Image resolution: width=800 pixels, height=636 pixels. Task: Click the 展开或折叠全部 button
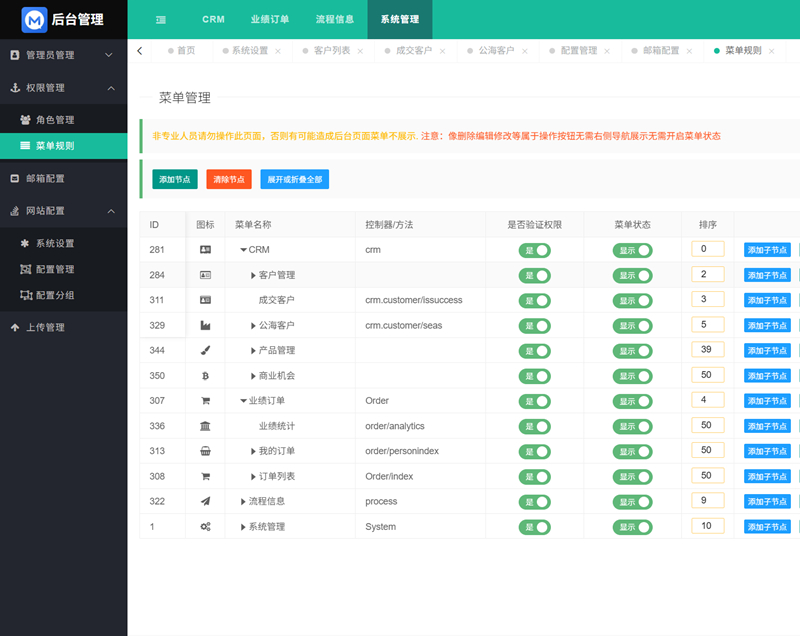(294, 179)
